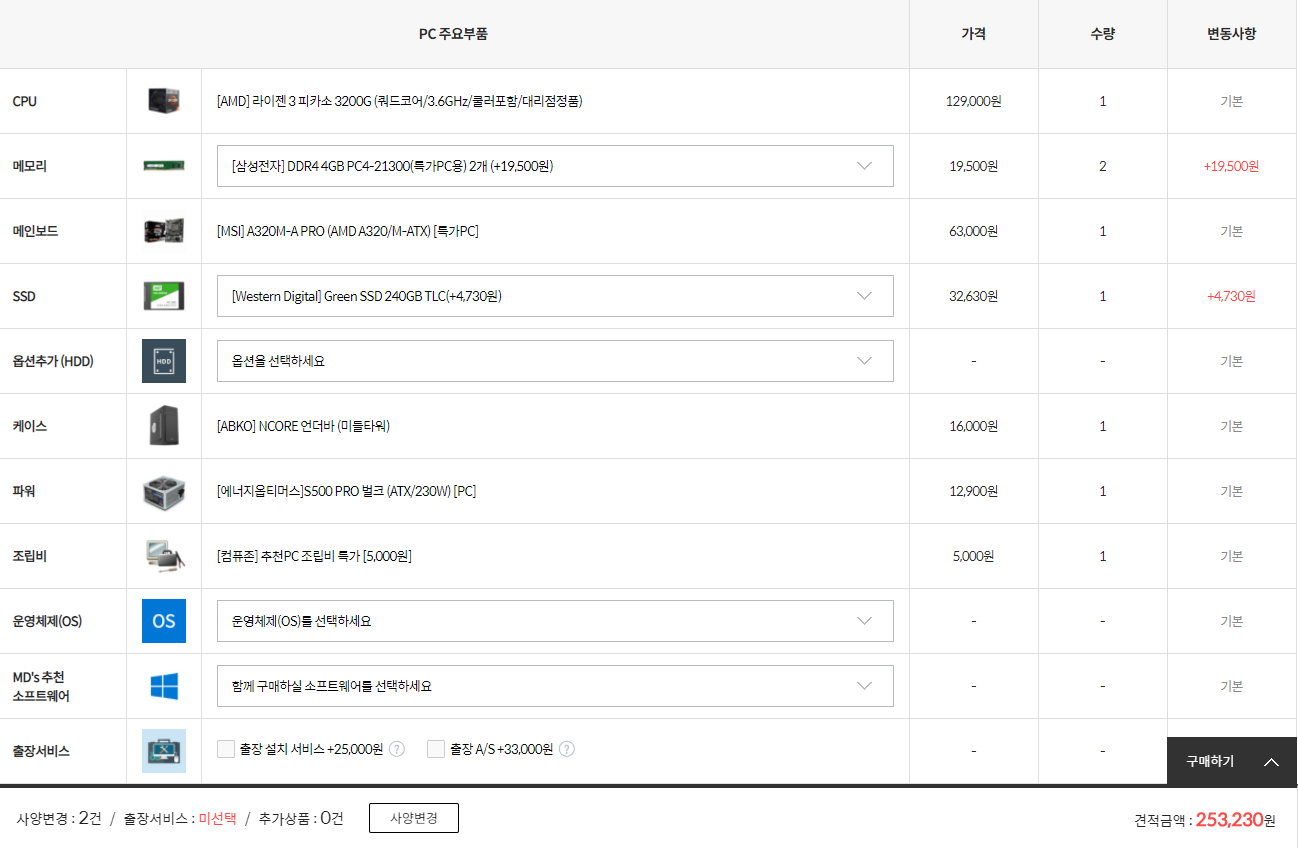
Task: Click the 출장서비스 toolbox icon
Action: (x=164, y=751)
